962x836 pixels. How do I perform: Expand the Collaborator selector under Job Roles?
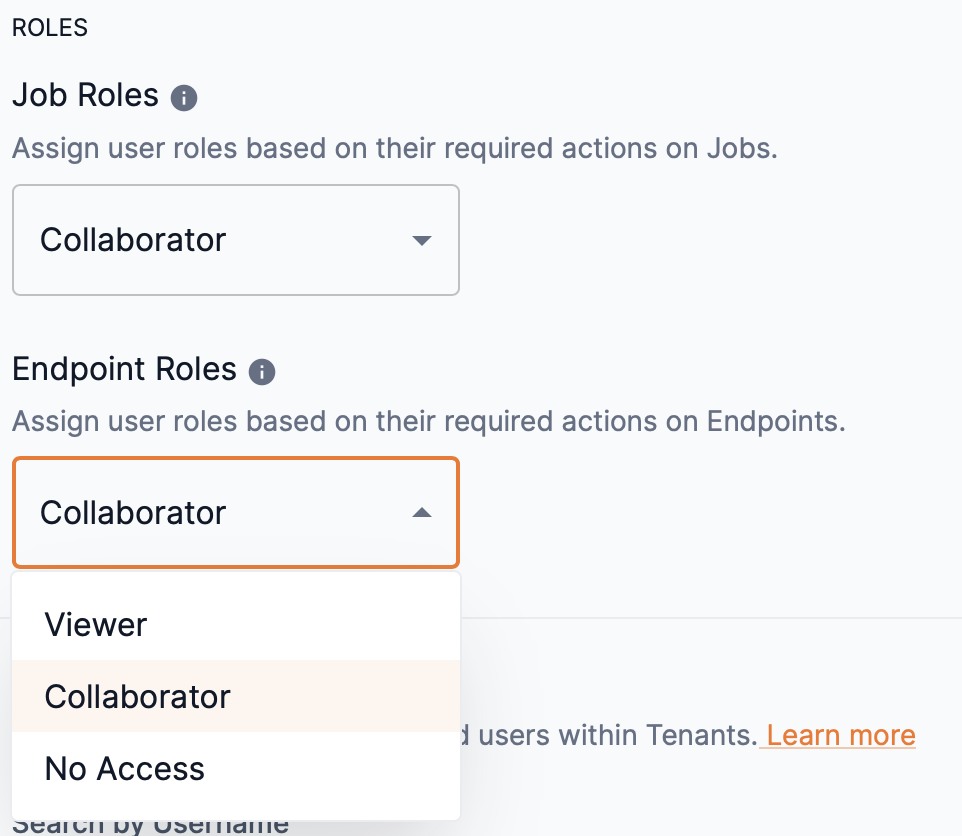(x=235, y=240)
